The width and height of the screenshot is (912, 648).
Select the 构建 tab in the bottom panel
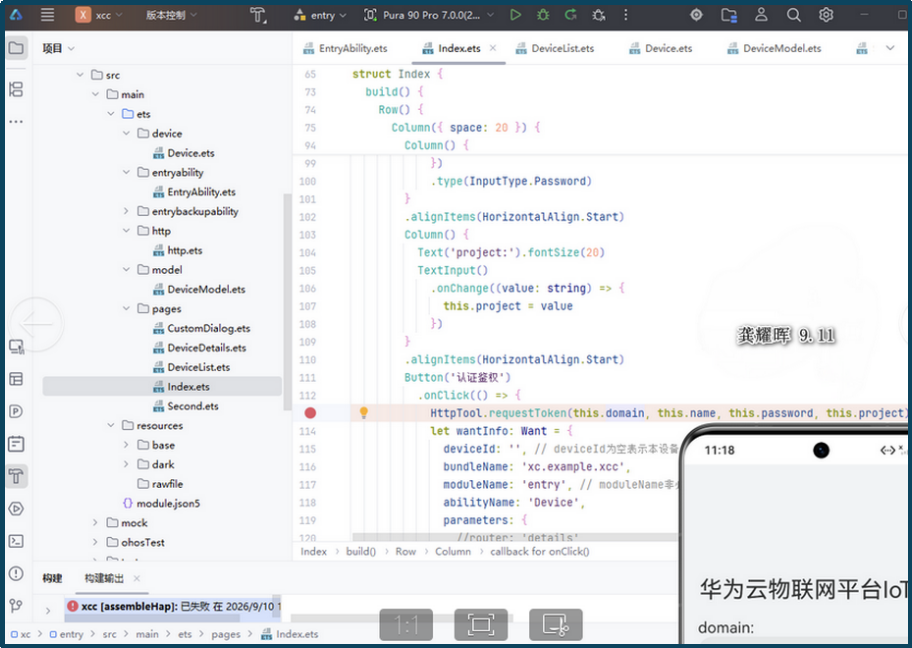52,578
